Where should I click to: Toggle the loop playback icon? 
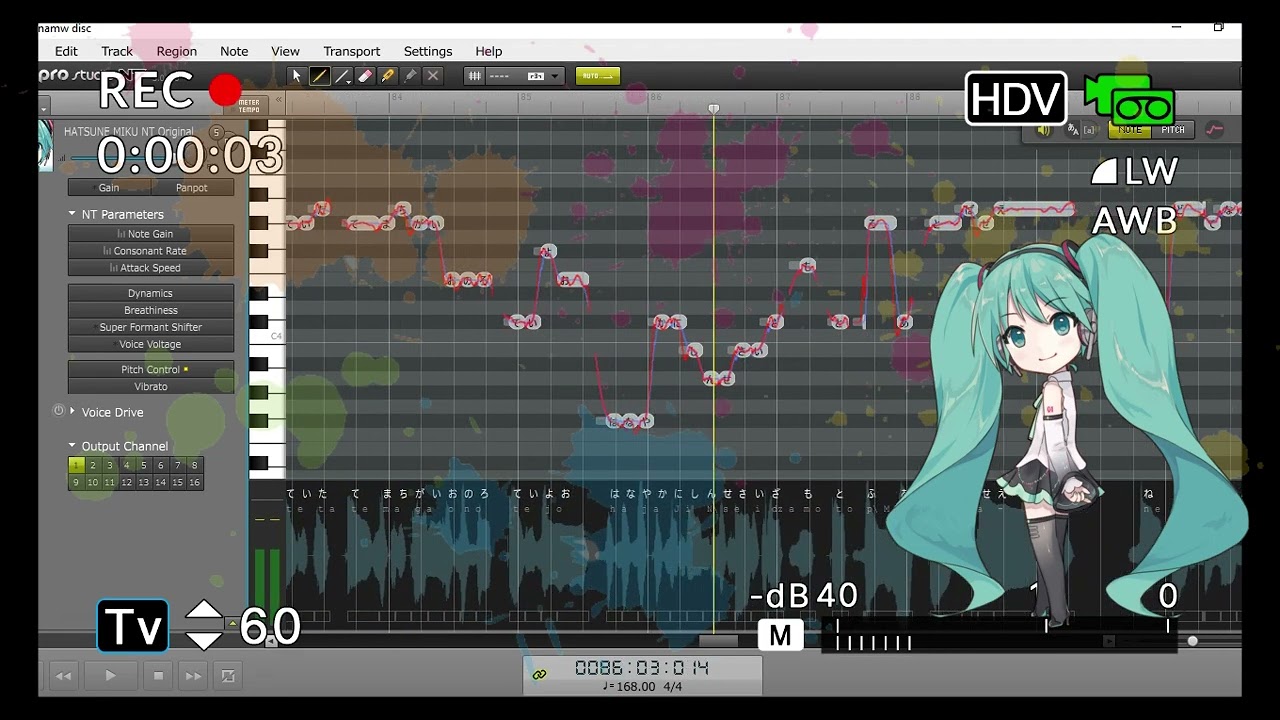point(228,676)
